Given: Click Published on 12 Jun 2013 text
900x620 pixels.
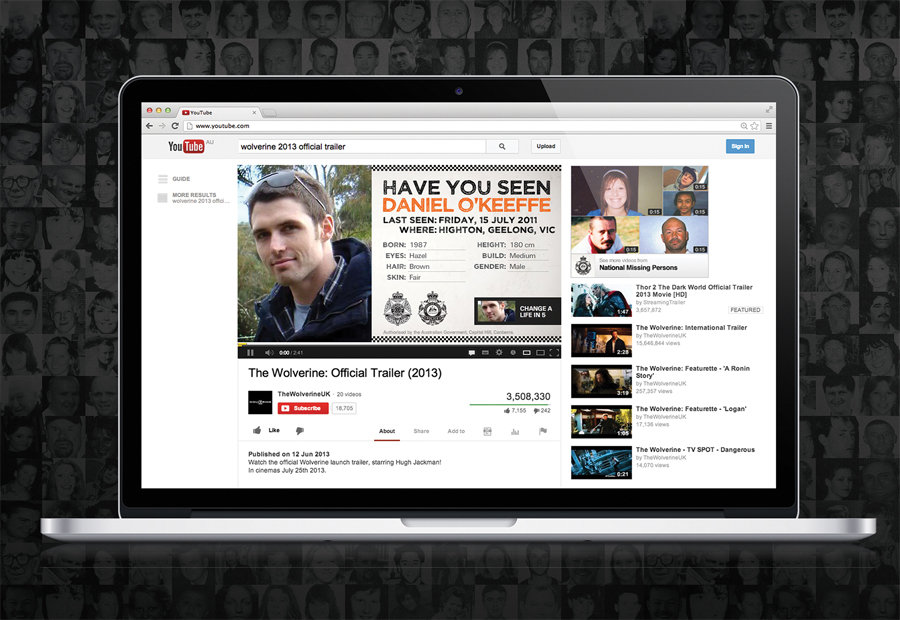Looking at the screenshot, I should click(x=289, y=454).
